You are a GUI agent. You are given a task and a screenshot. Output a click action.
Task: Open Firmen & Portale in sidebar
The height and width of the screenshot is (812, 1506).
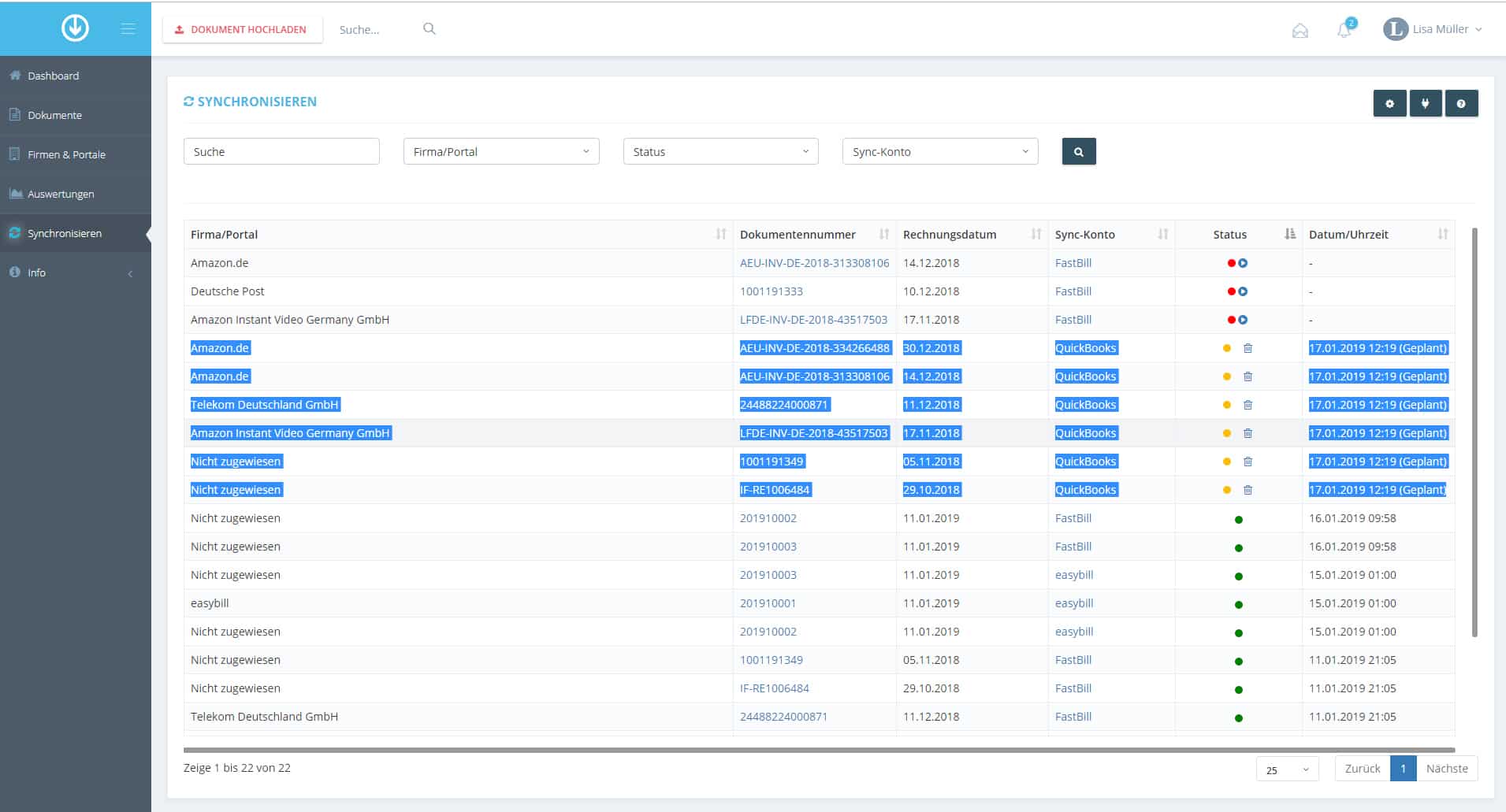76,154
